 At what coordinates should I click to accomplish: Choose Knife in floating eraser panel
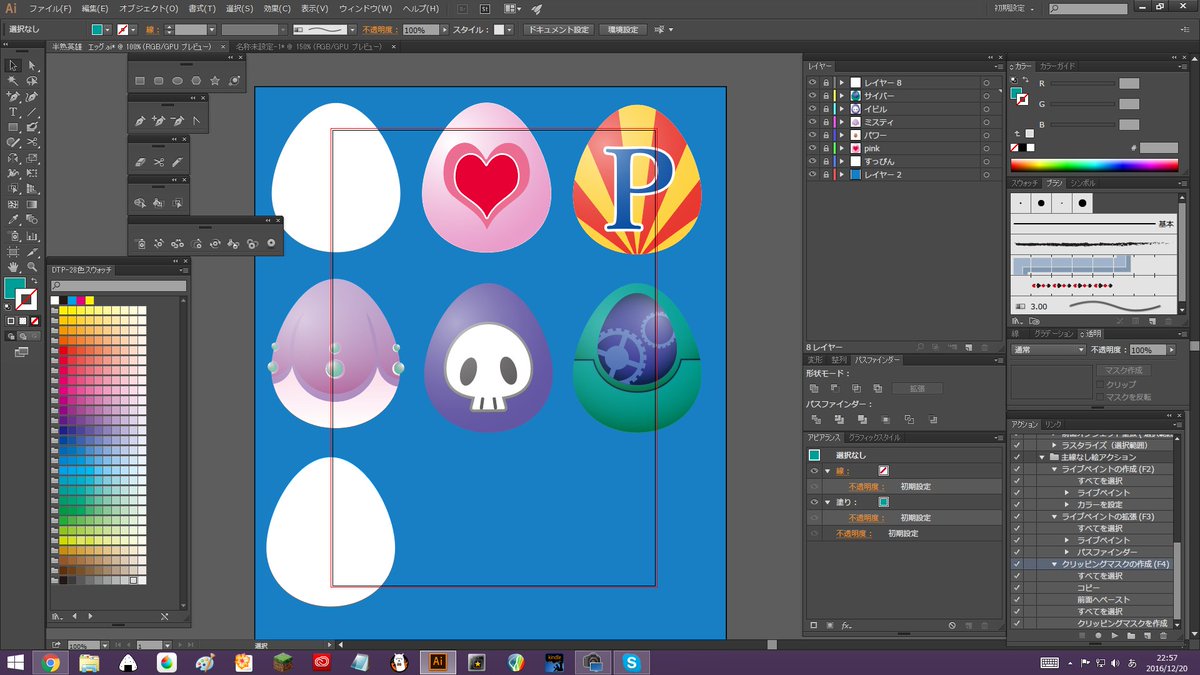[177, 161]
